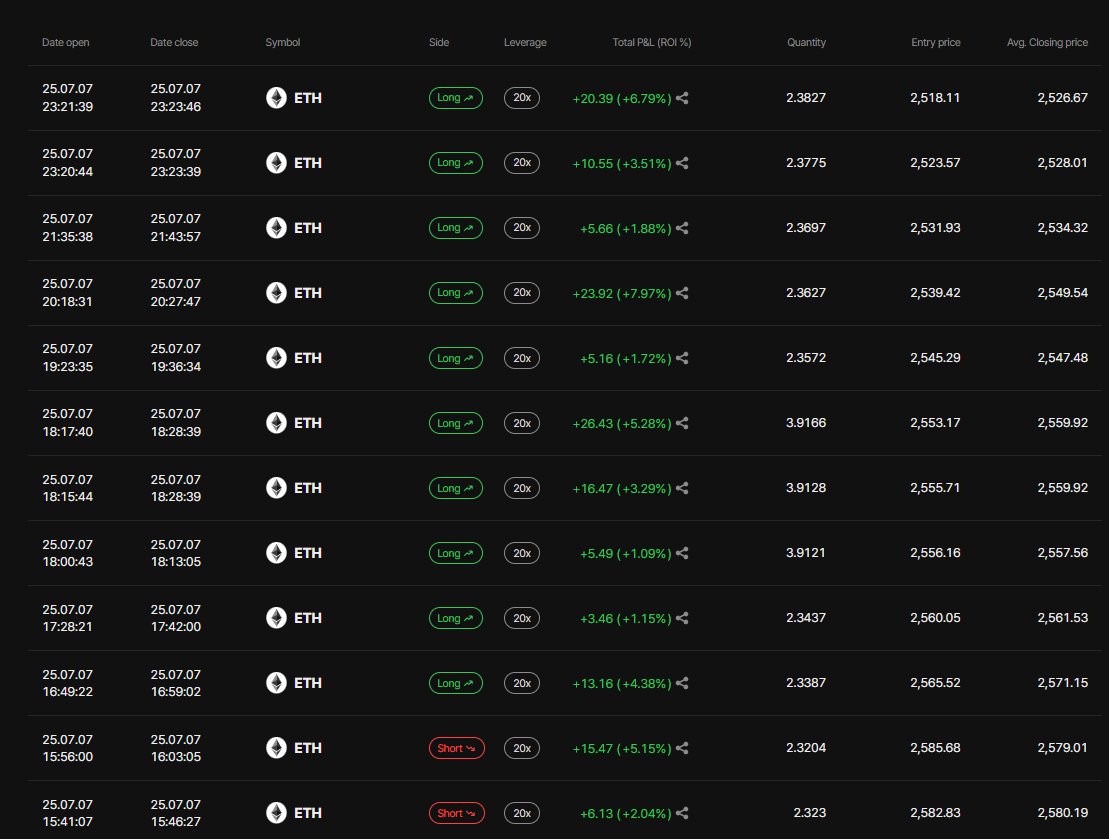This screenshot has width=1109, height=839.
Task: Click Long badge in 18:17:40 row
Action: click(456, 423)
